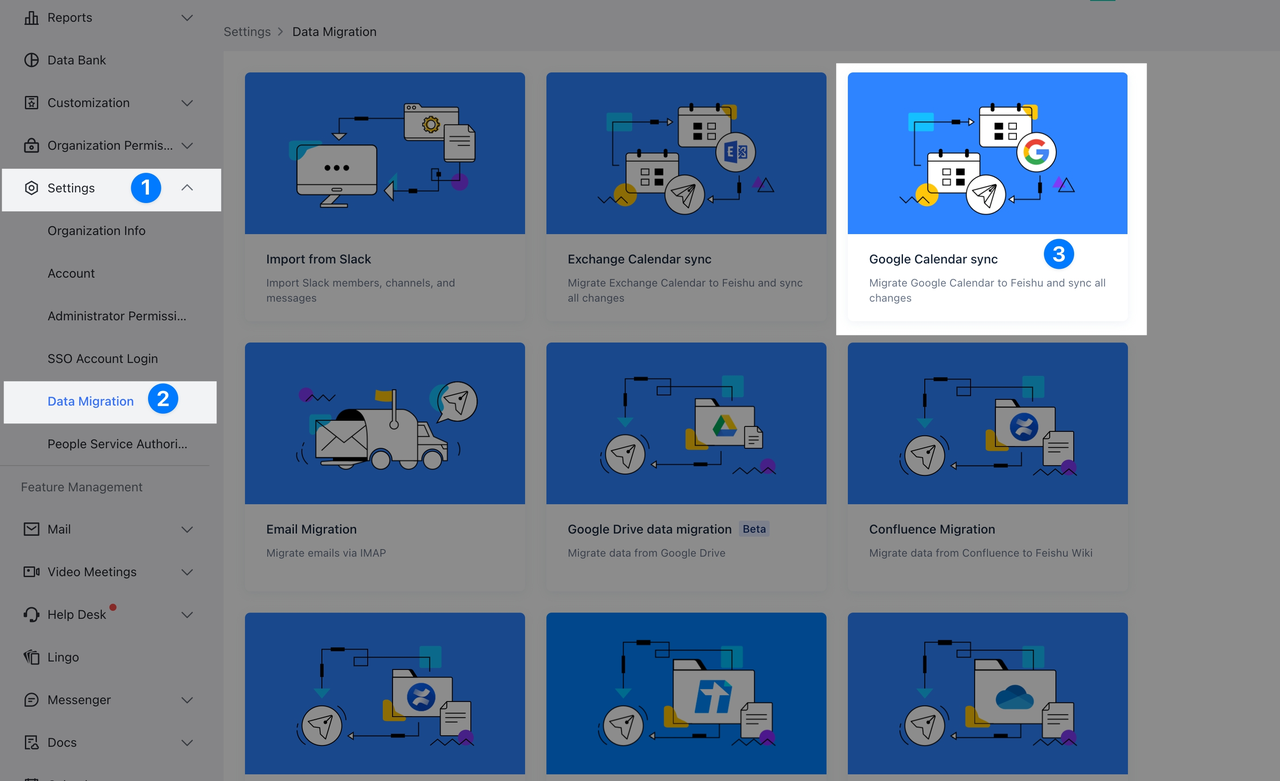The height and width of the screenshot is (781, 1280).
Task: Click Settings breadcrumb link
Action: pos(247,32)
